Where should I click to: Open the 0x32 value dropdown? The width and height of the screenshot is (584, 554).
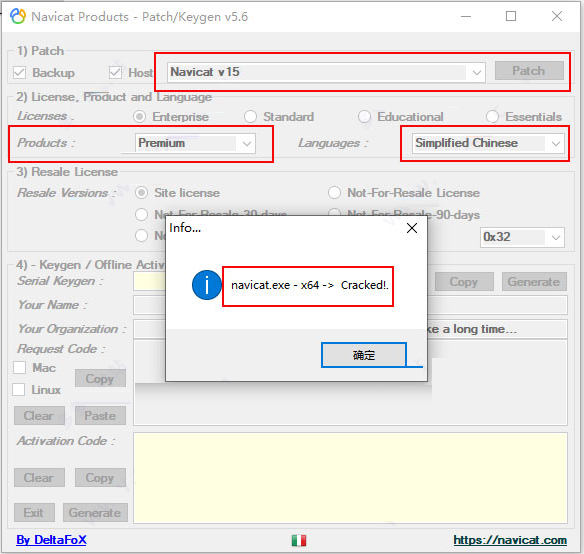(522, 237)
